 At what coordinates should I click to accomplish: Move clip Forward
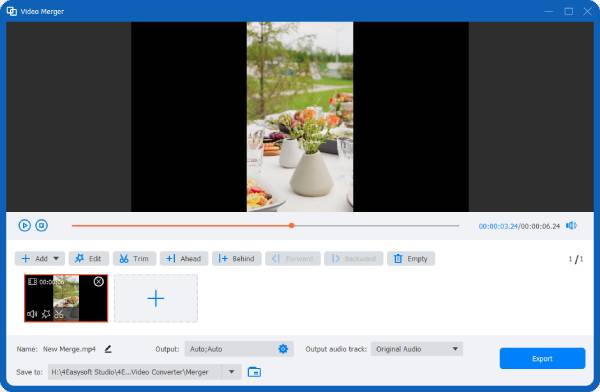293,258
